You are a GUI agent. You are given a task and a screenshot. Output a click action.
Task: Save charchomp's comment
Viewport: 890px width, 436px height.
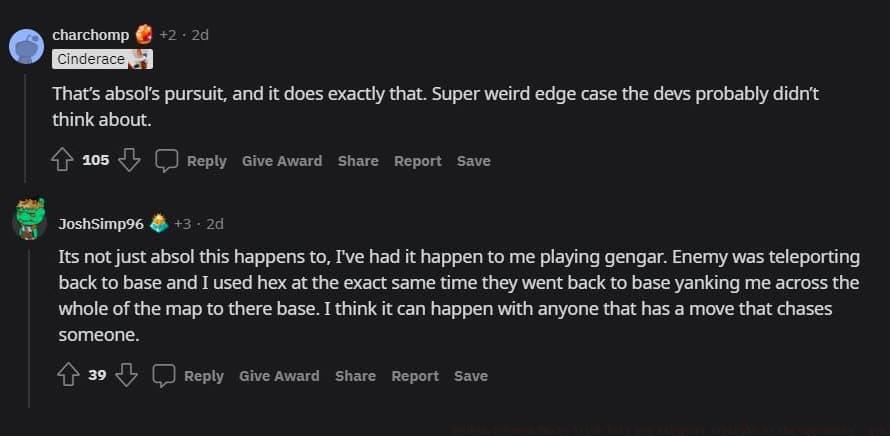pyautogui.click(x=473, y=161)
